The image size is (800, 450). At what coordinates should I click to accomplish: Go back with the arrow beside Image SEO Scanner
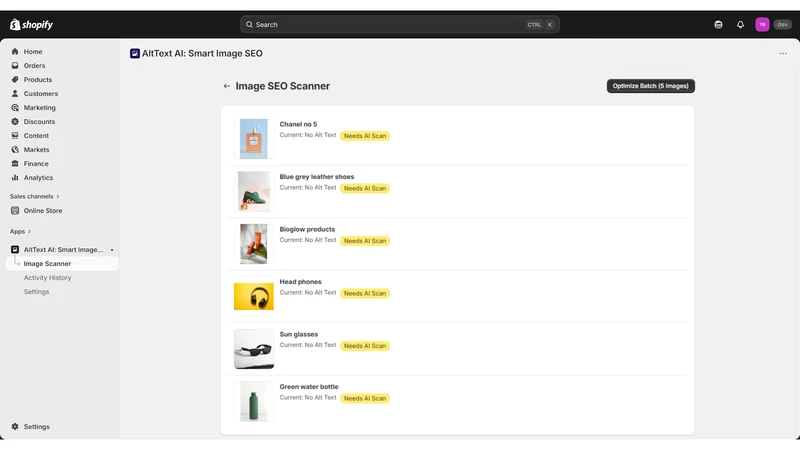(x=227, y=86)
